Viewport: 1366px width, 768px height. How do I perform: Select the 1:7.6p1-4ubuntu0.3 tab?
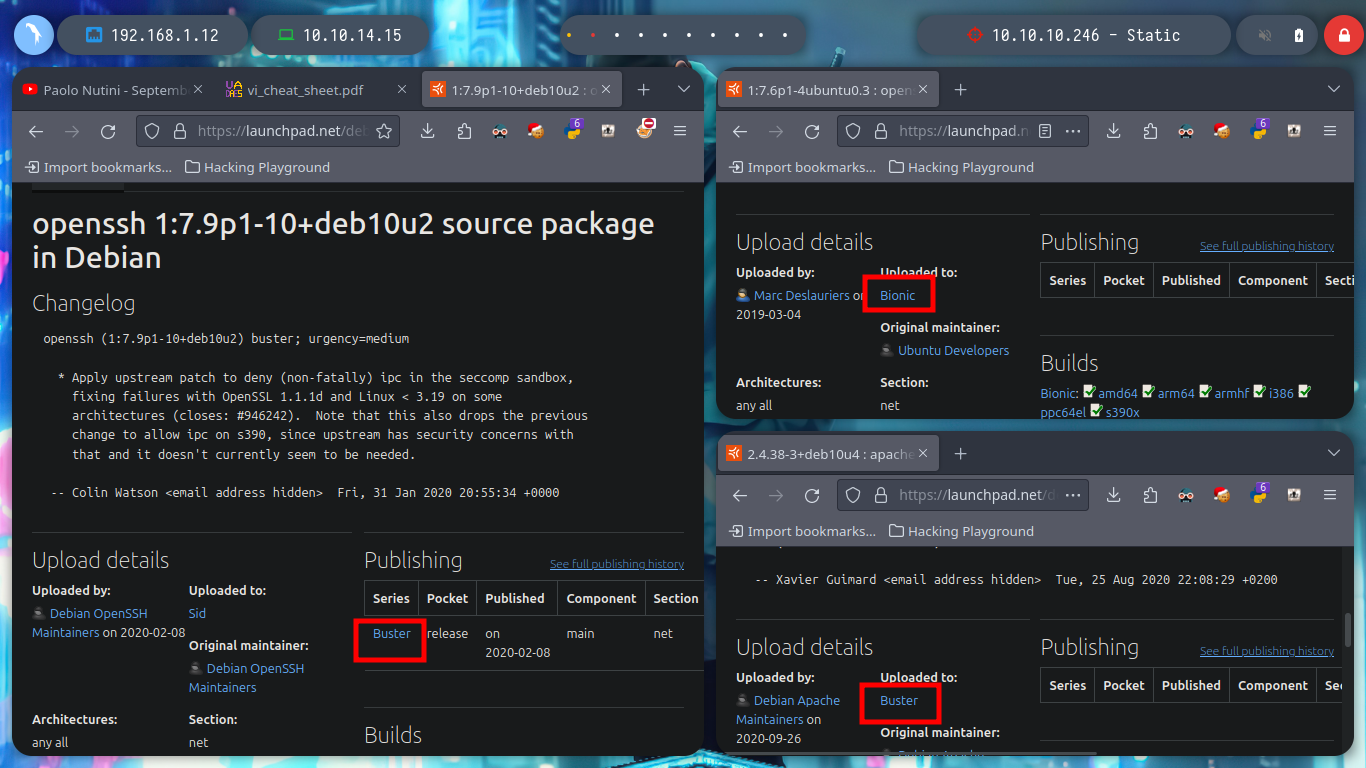pyautogui.click(x=828, y=90)
